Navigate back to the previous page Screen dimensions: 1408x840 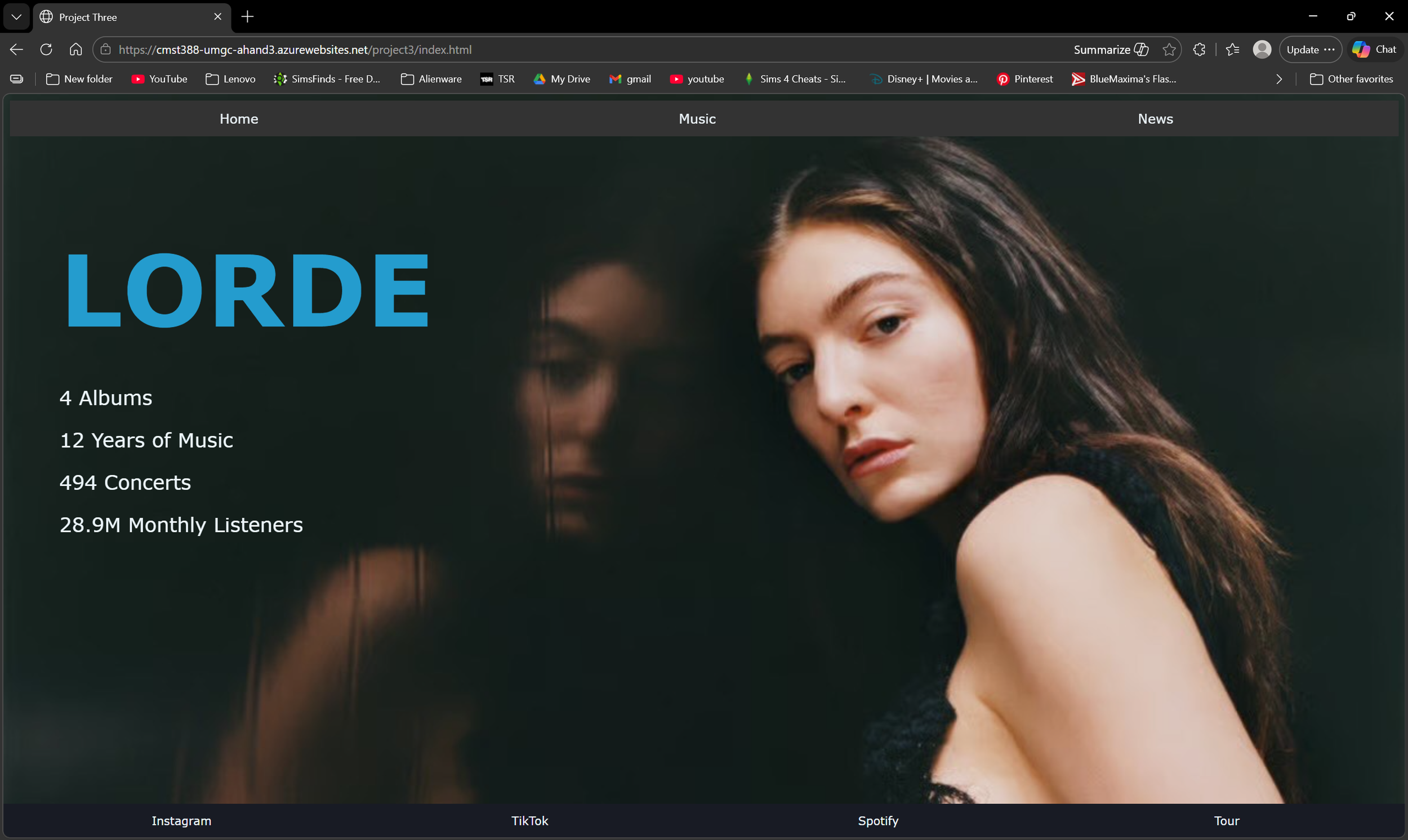16,49
